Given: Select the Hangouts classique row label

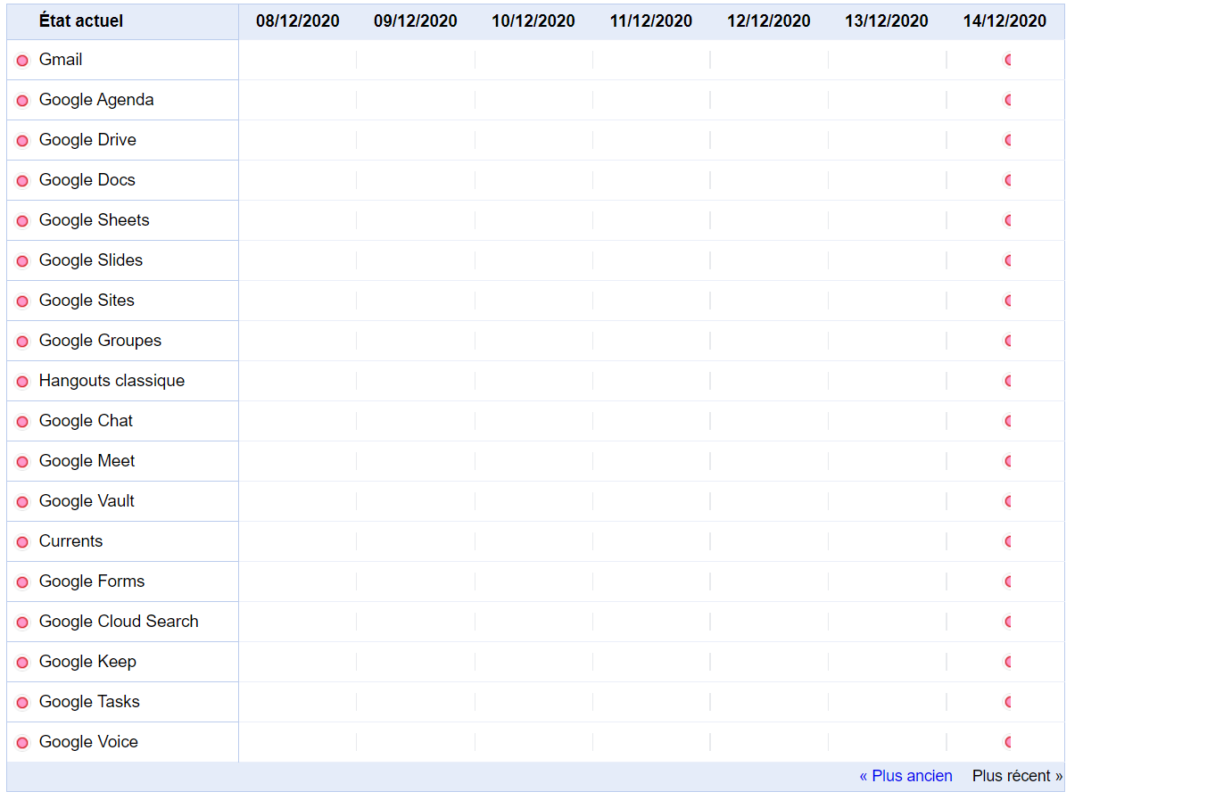Looking at the screenshot, I should 112,381.
